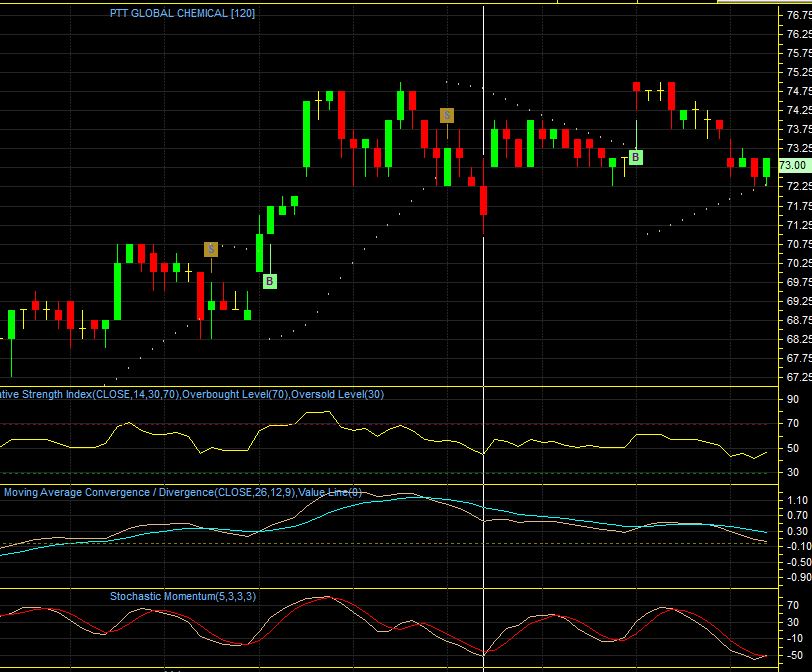Click the Stochastic Momentum(5,3,3,3) indicator label
812x672 pixels.
tap(183, 596)
